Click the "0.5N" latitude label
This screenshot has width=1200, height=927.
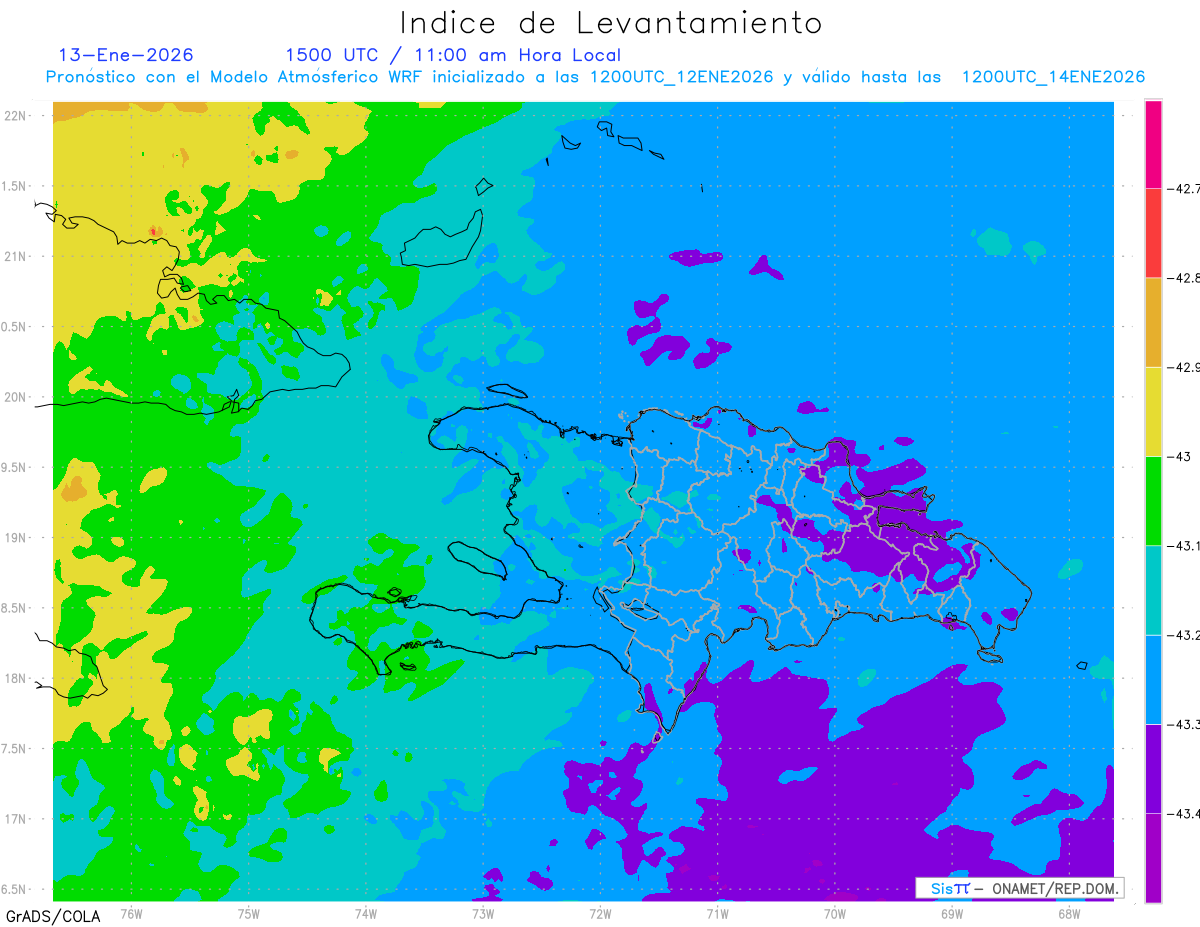point(14,327)
